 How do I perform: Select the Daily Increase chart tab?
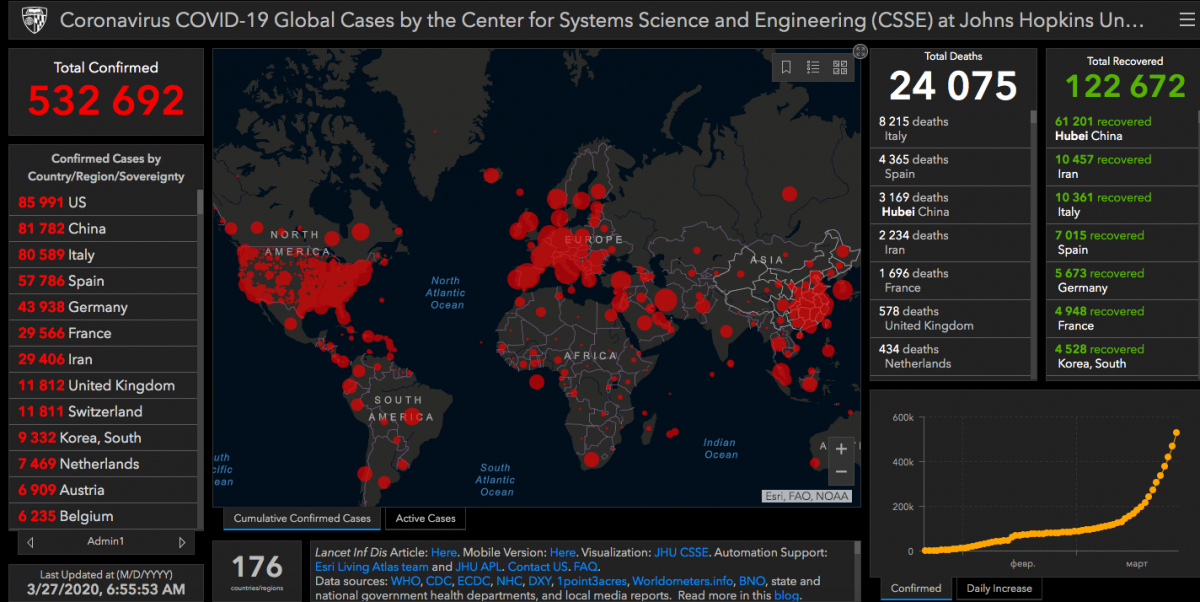click(1000, 588)
